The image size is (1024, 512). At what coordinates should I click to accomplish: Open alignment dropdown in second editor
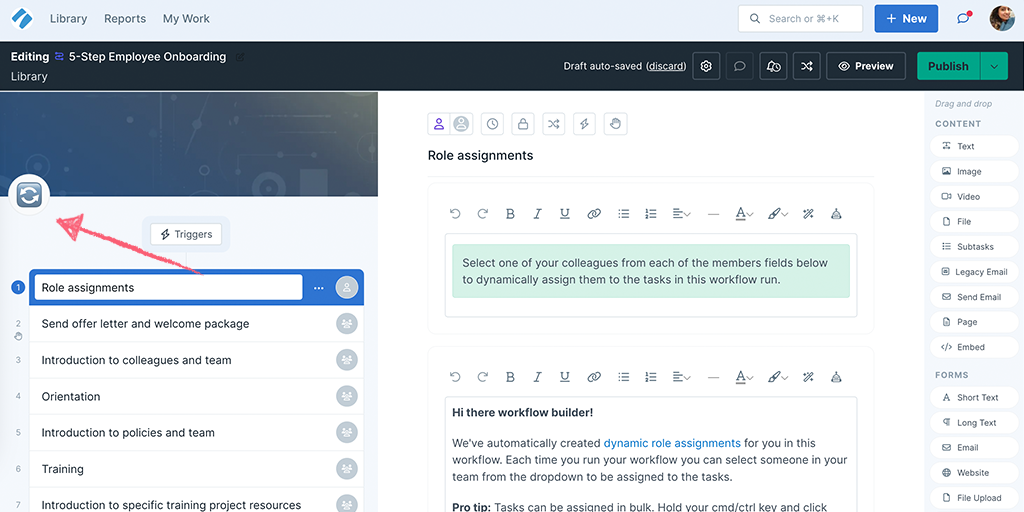click(682, 377)
